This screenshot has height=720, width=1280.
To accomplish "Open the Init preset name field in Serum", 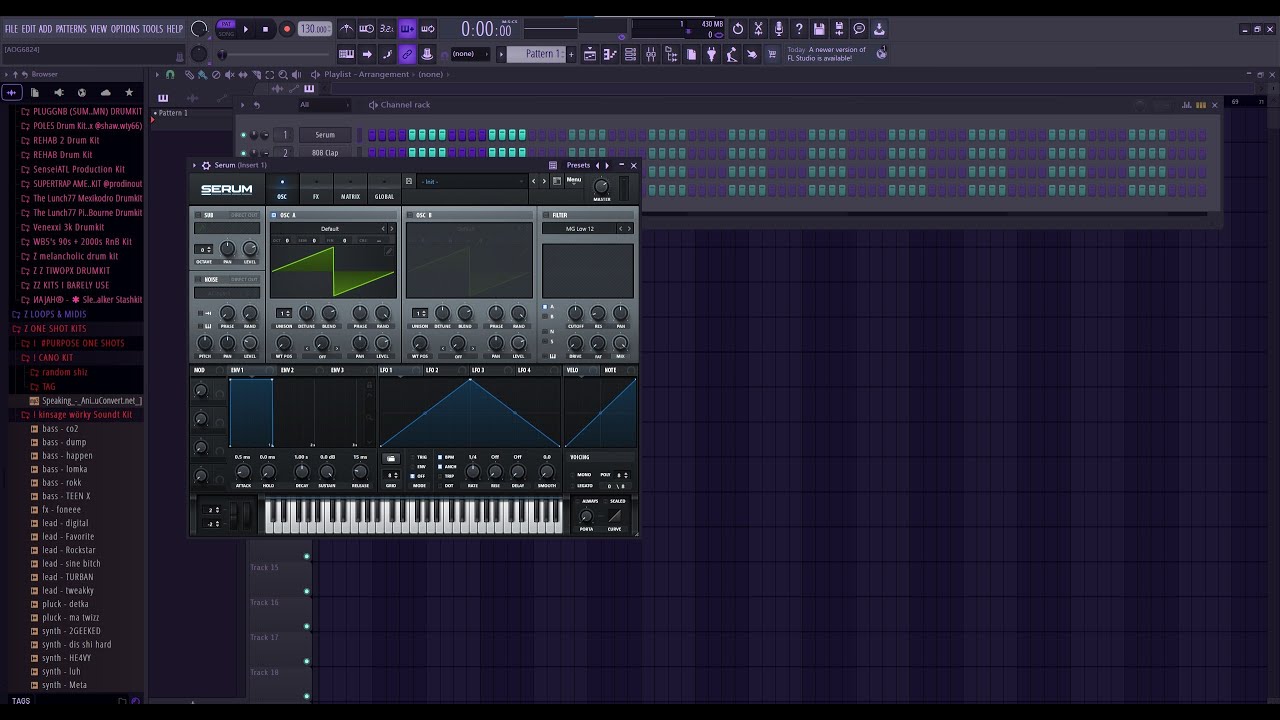I will pyautogui.click(x=473, y=182).
